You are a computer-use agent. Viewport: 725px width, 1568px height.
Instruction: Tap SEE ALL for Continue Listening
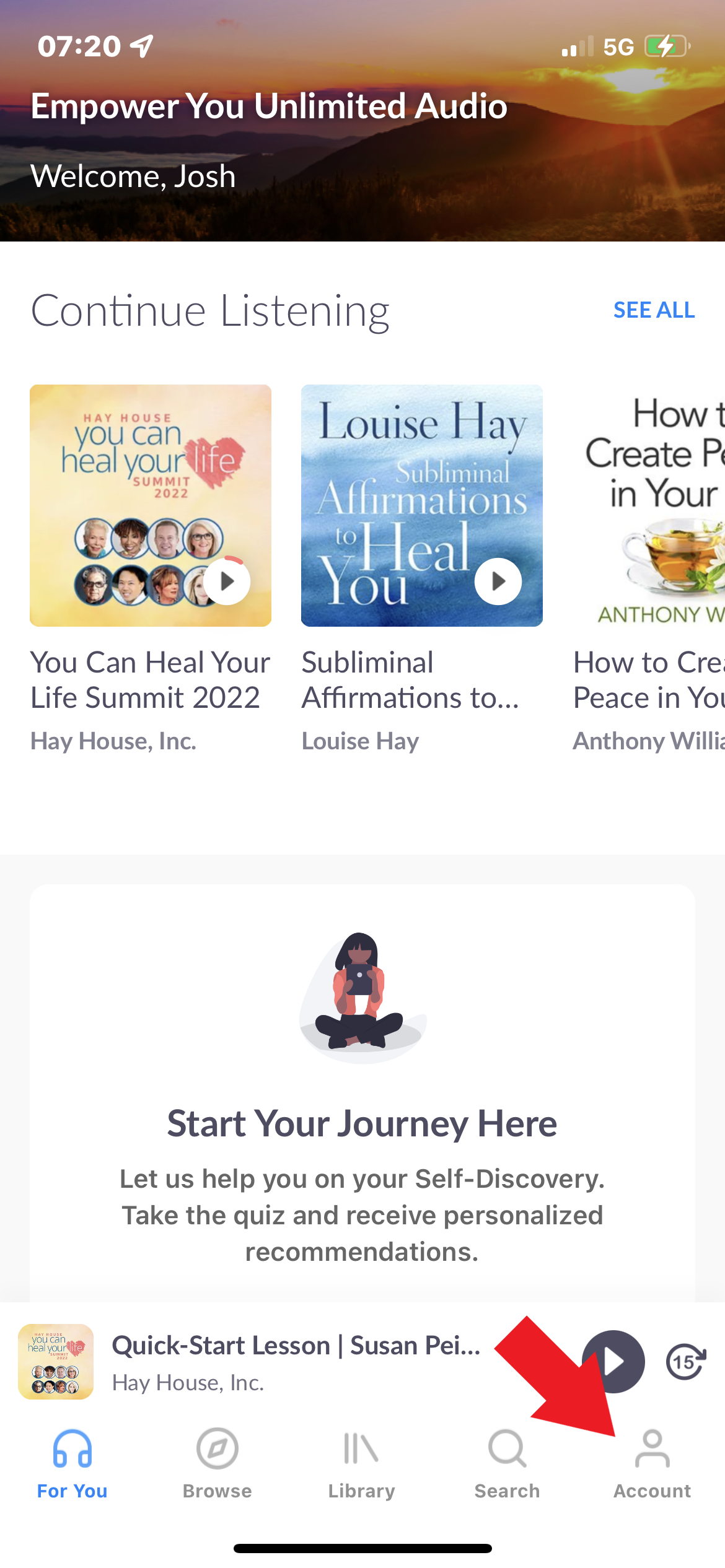coord(654,310)
